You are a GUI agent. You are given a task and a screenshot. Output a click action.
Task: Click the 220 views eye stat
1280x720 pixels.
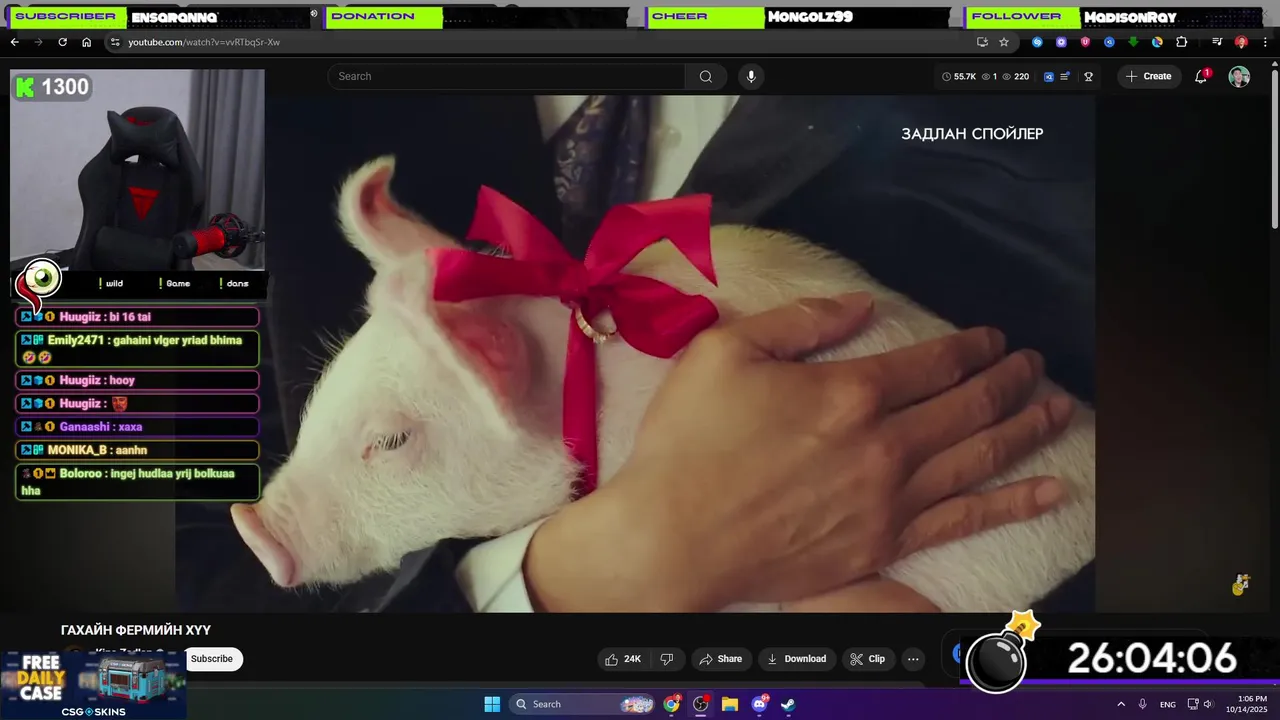tap(1015, 76)
